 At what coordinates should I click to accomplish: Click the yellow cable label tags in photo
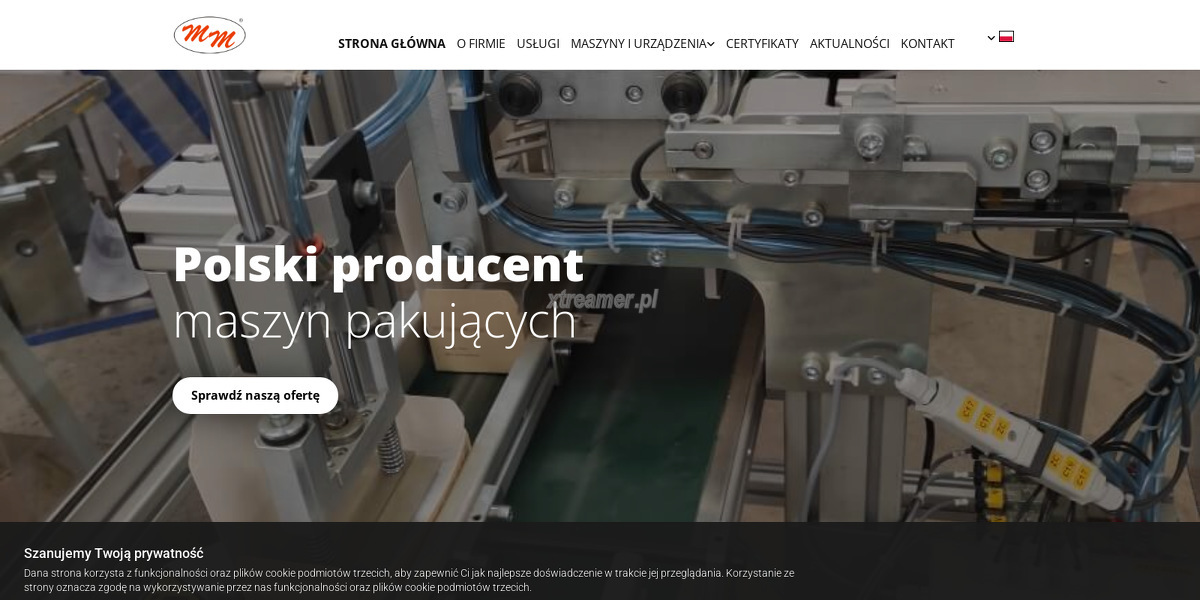(x=982, y=417)
